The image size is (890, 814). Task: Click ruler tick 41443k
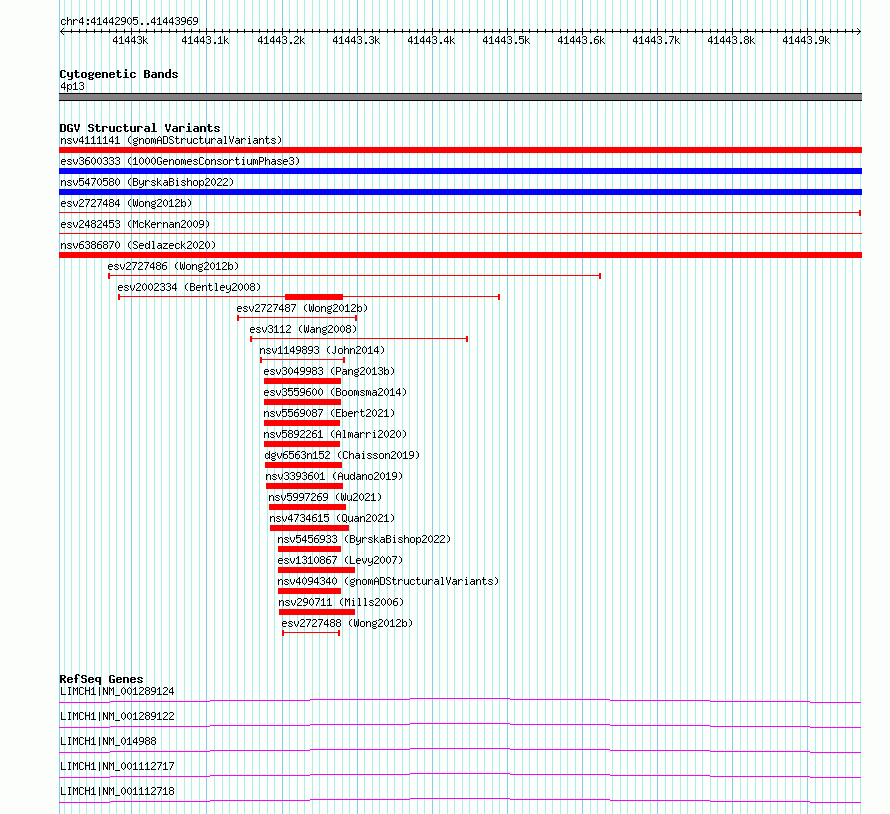tap(130, 40)
